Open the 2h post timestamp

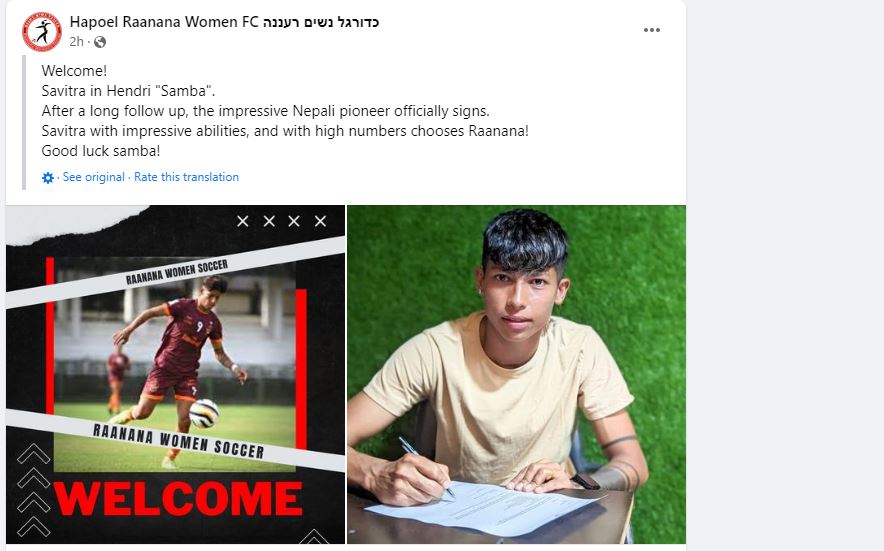(x=76, y=42)
